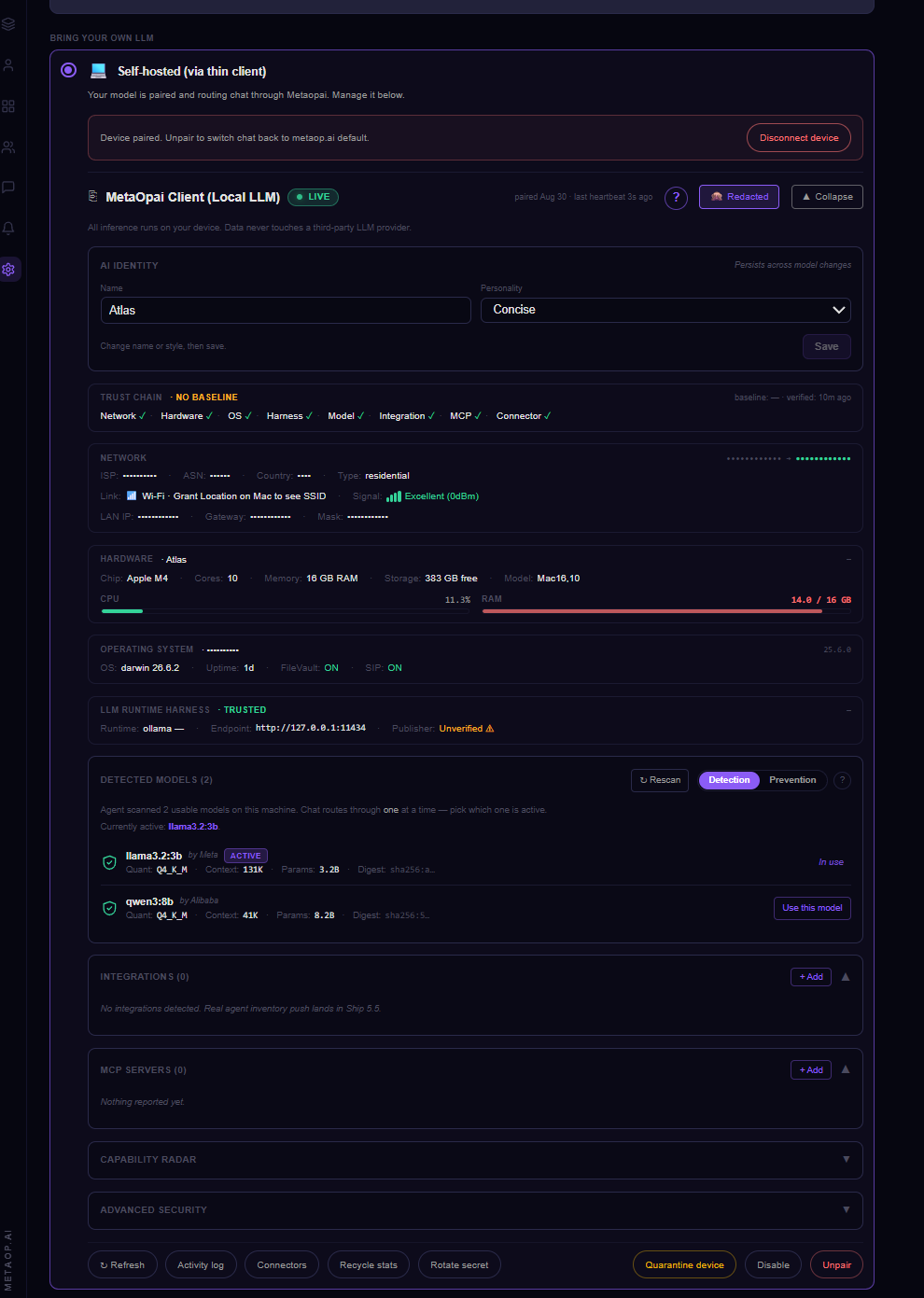Click Recycle stats
This screenshot has width=924, height=1298.
pyautogui.click(x=369, y=1265)
